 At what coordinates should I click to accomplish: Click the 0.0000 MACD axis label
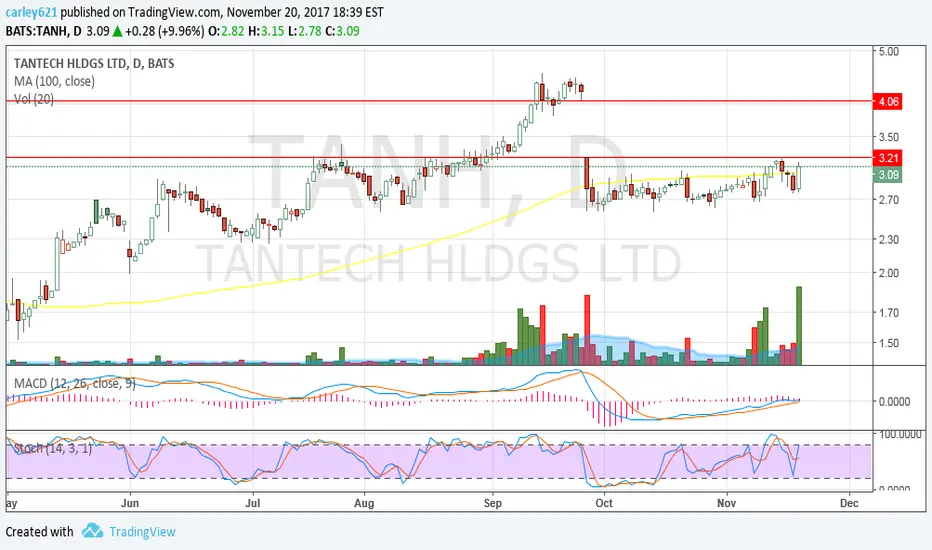pos(894,401)
